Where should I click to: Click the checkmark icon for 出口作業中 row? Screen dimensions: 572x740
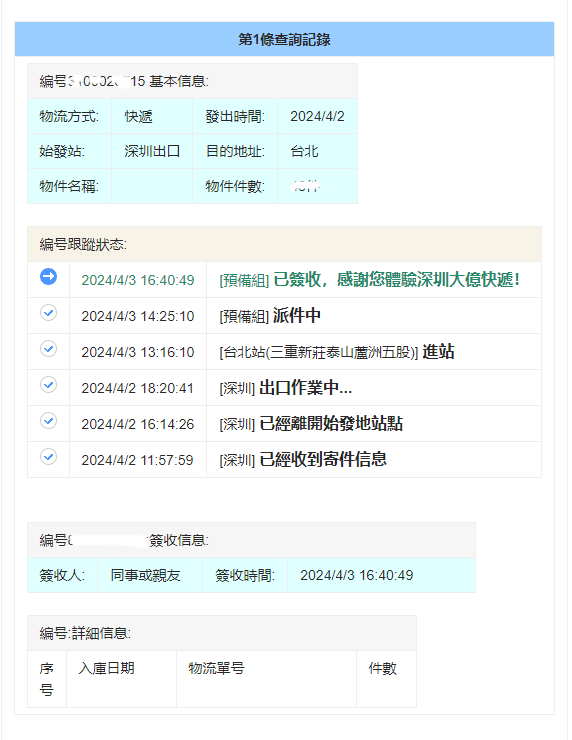(x=48, y=385)
